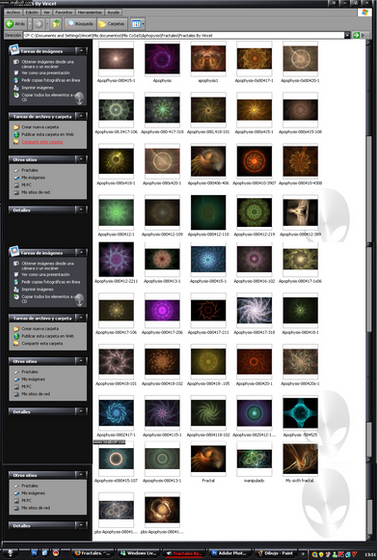Go up one folder level
Image resolution: width=377 pixels, height=560 pixels.
[56, 24]
